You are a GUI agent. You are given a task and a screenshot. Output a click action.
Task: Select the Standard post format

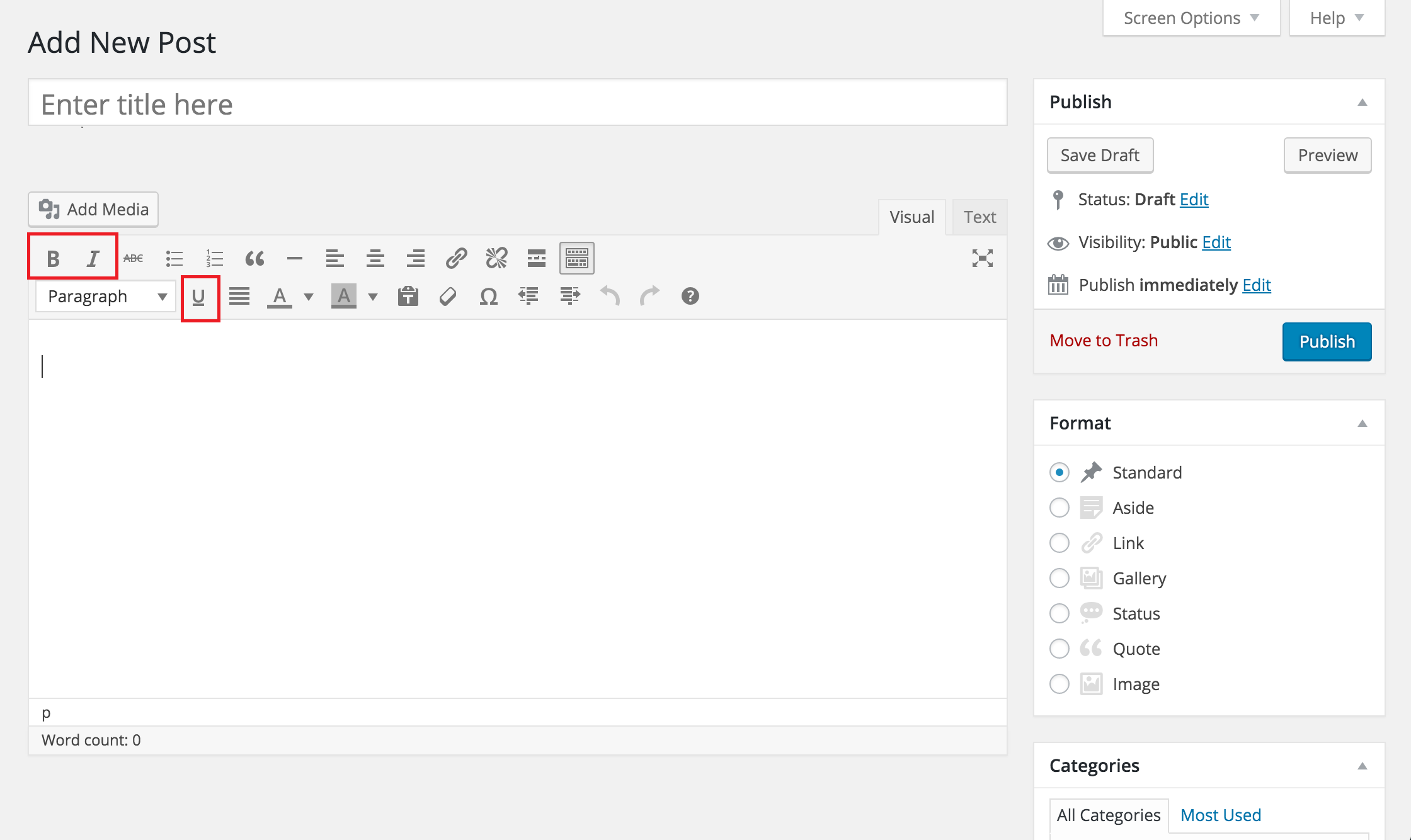[x=1059, y=472]
